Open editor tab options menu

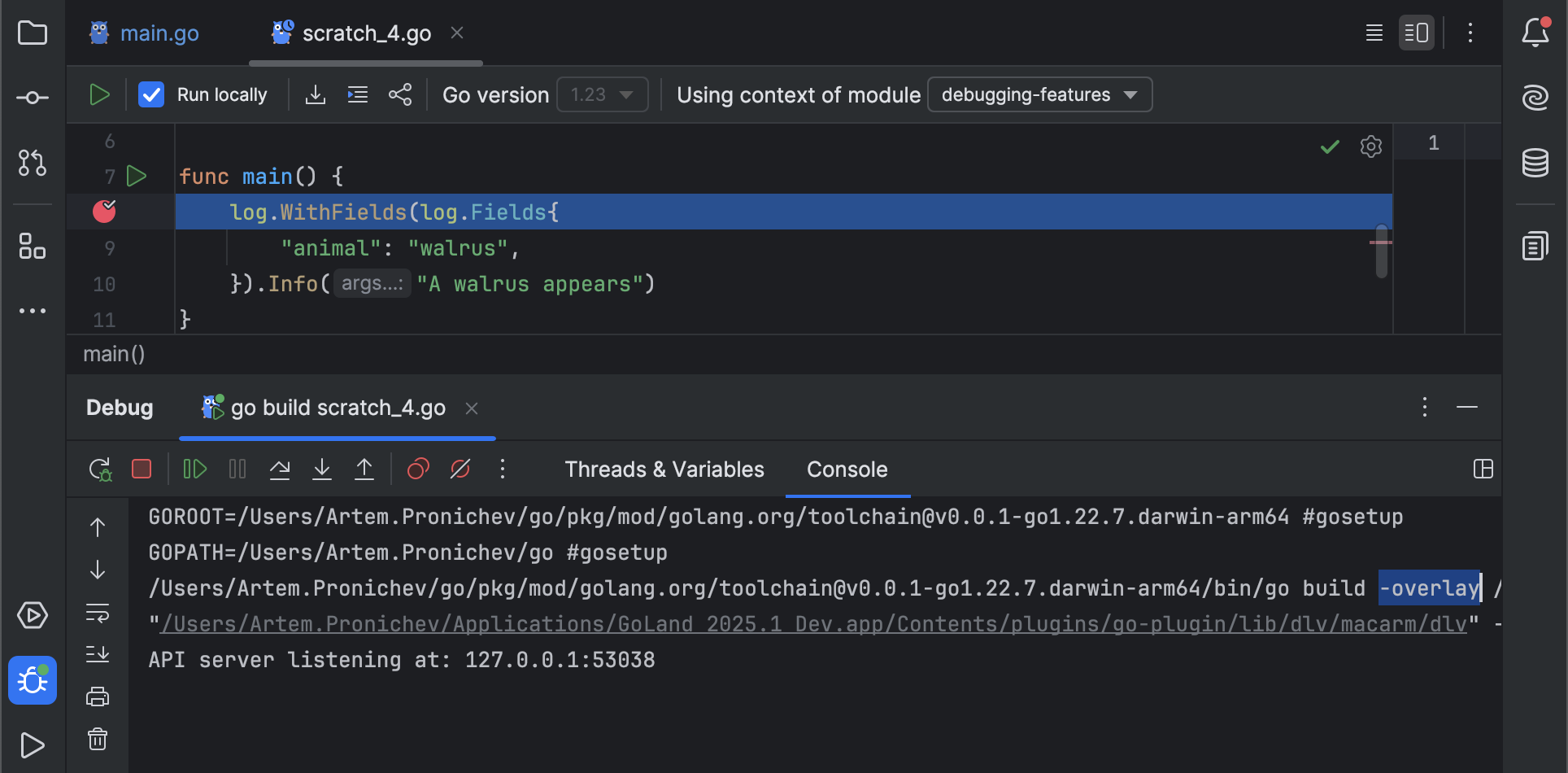point(1470,33)
